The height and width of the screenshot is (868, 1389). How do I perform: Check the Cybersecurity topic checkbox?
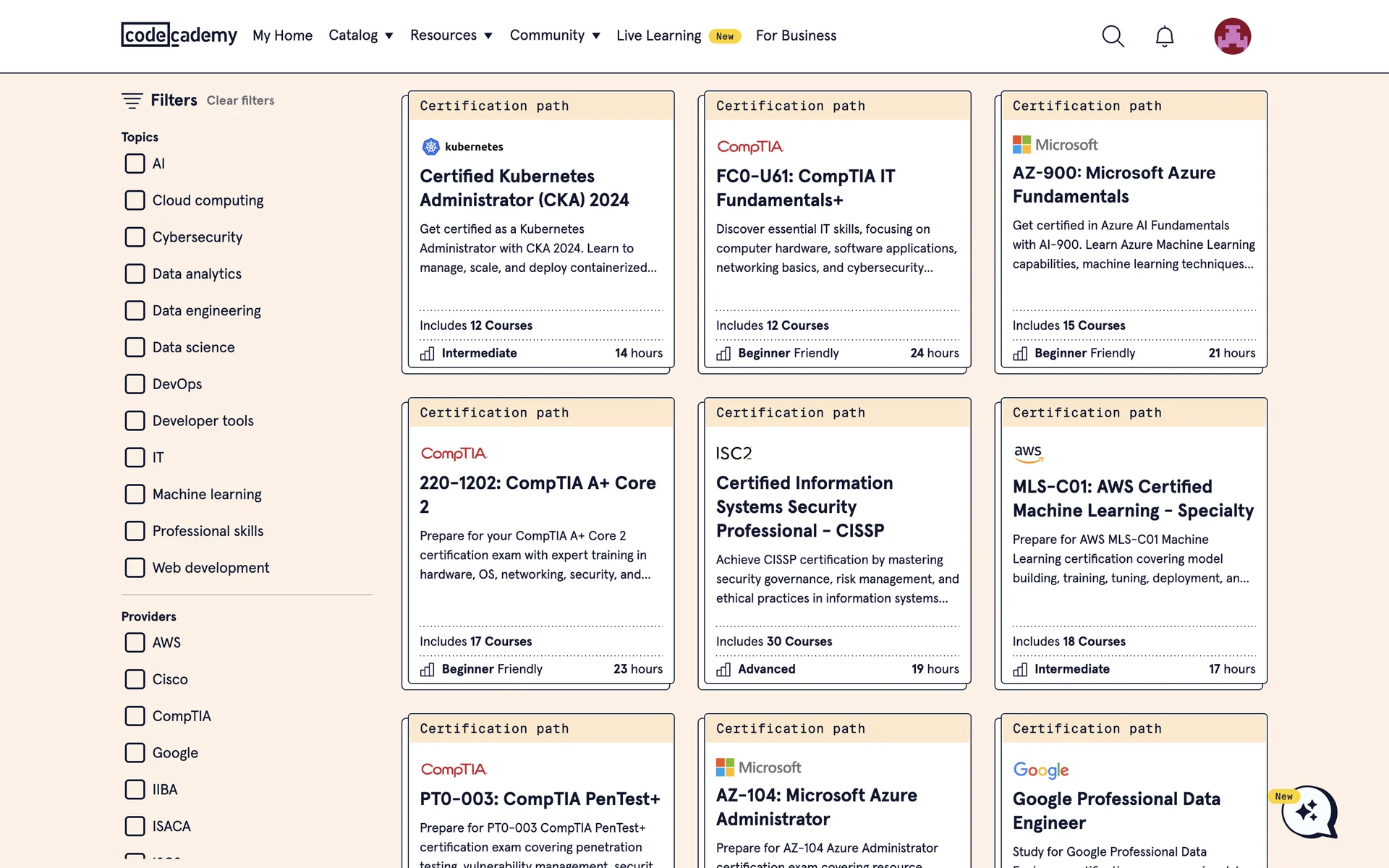(x=135, y=237)
